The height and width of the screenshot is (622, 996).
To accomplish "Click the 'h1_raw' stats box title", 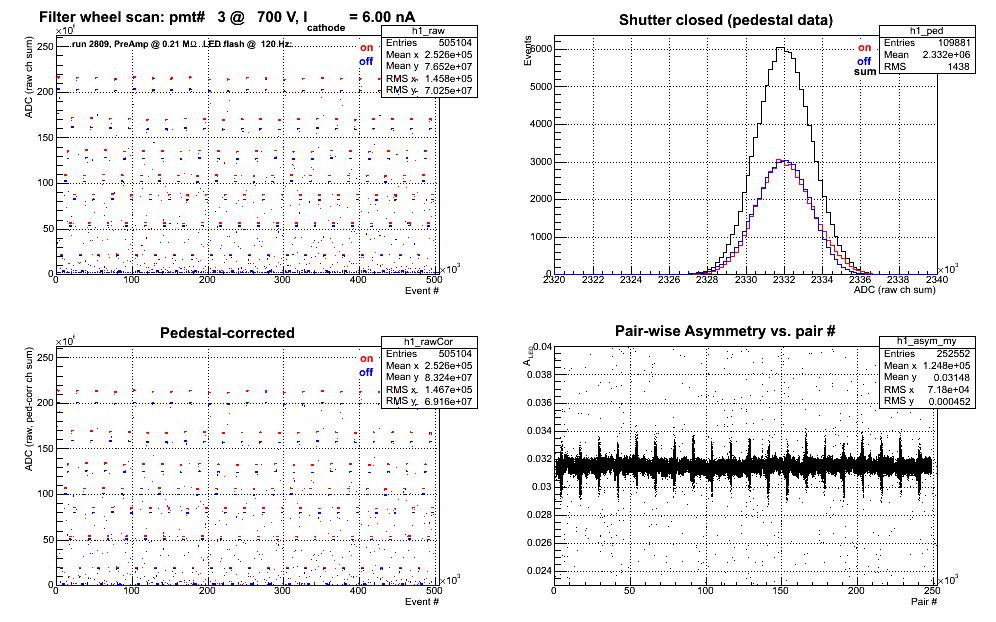I will 429,31.
